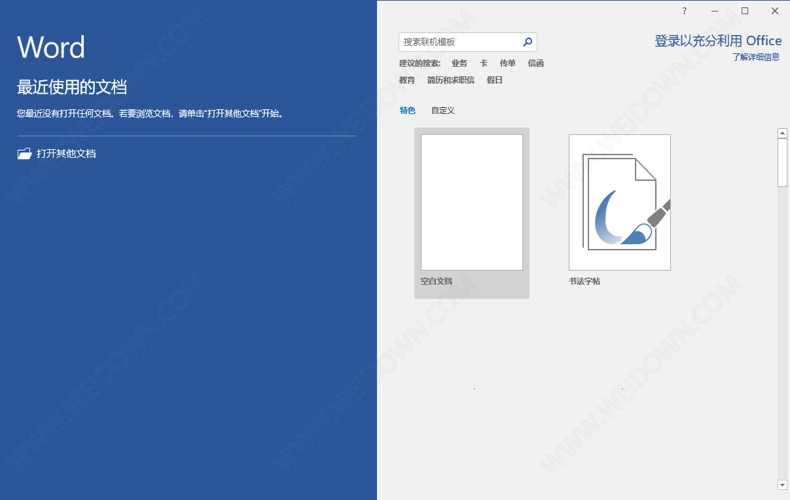Screen dimensions: 790x500
Task: Select suggested search 教育
Action: (x=407, y=80)
